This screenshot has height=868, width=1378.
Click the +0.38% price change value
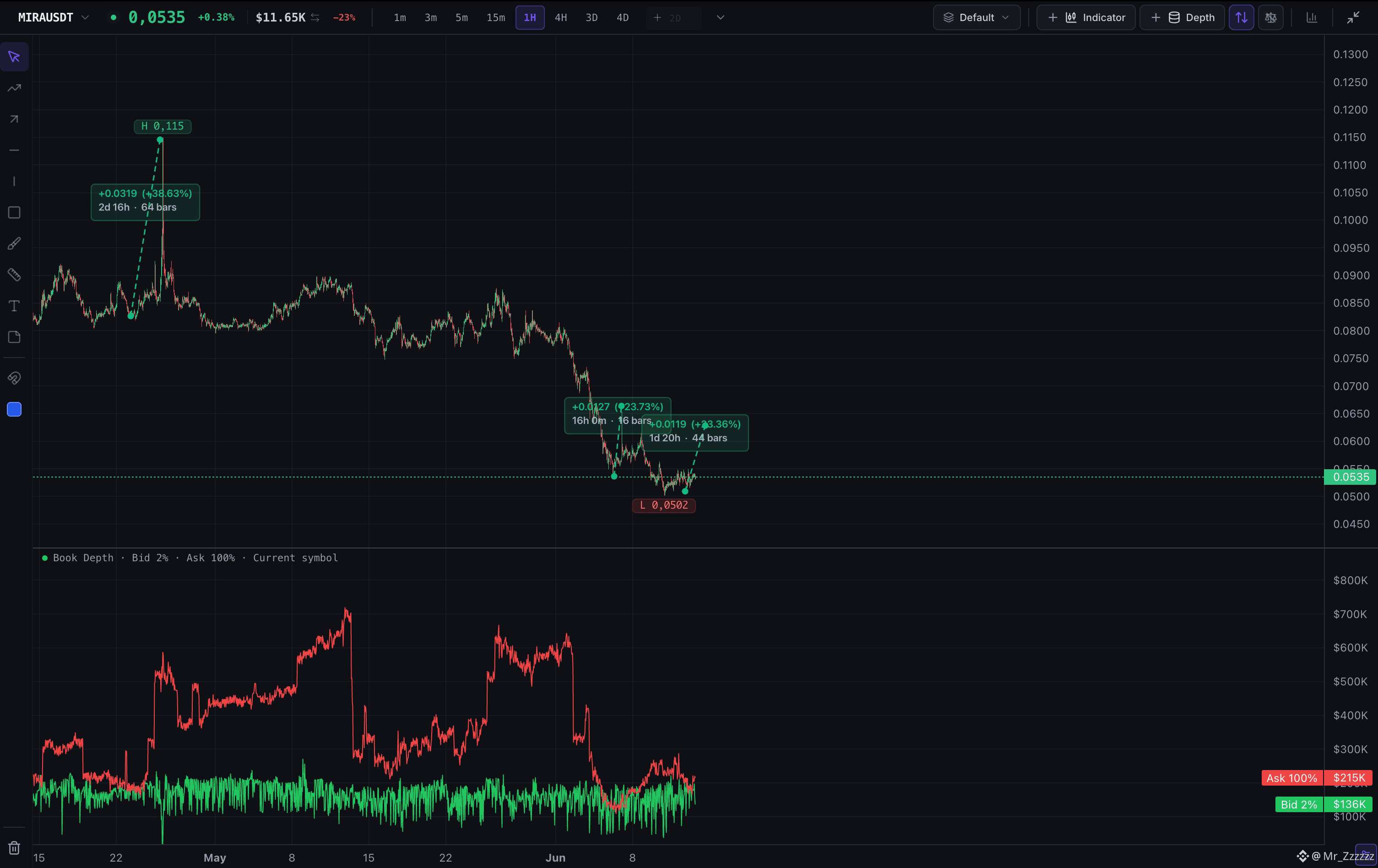pos(216,18)
